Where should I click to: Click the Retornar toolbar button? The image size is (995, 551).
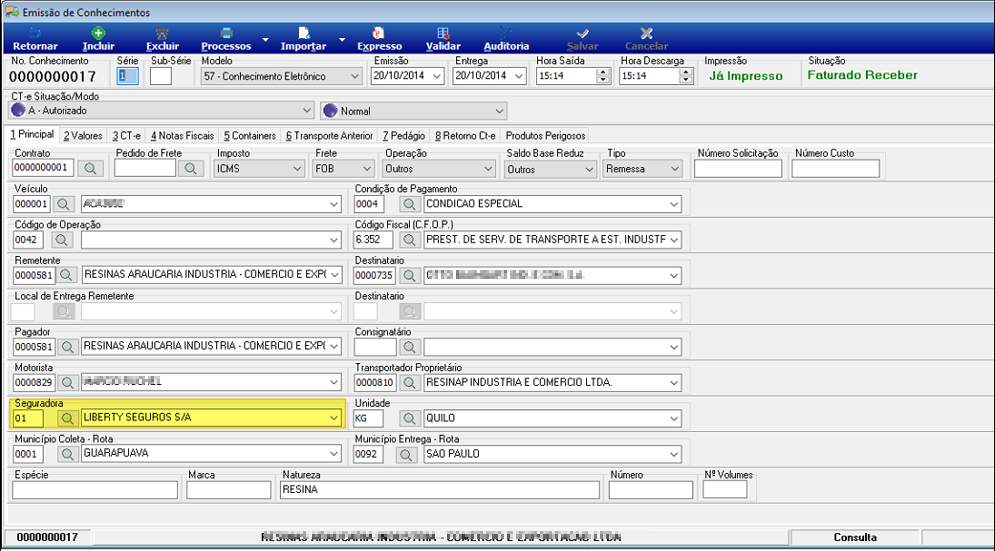click(35, 39)
